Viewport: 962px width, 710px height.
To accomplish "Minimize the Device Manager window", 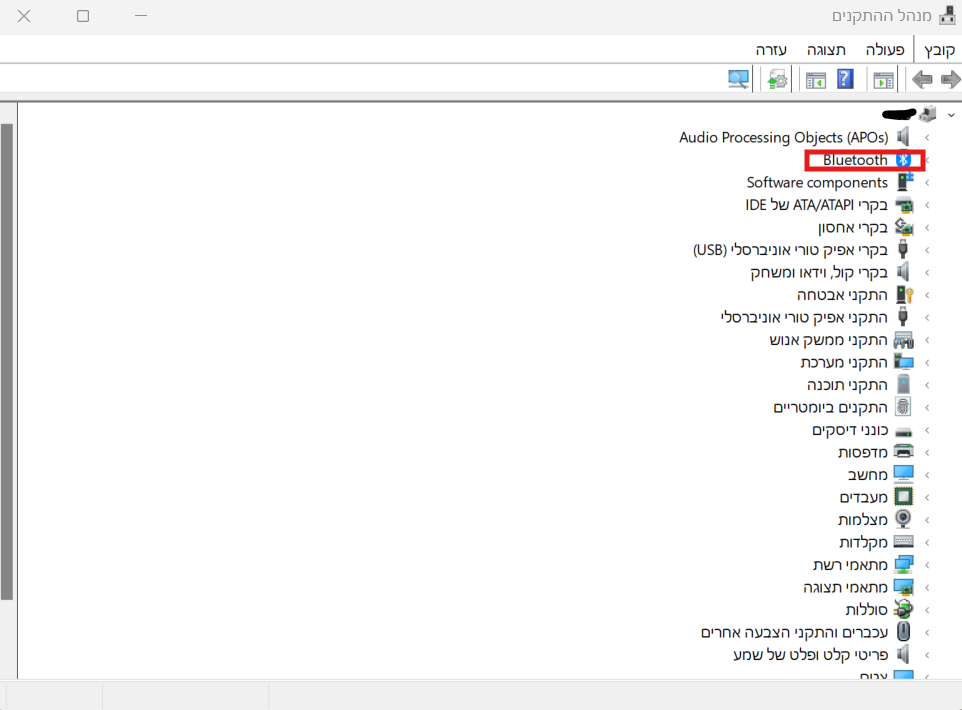I will (141, 16).
